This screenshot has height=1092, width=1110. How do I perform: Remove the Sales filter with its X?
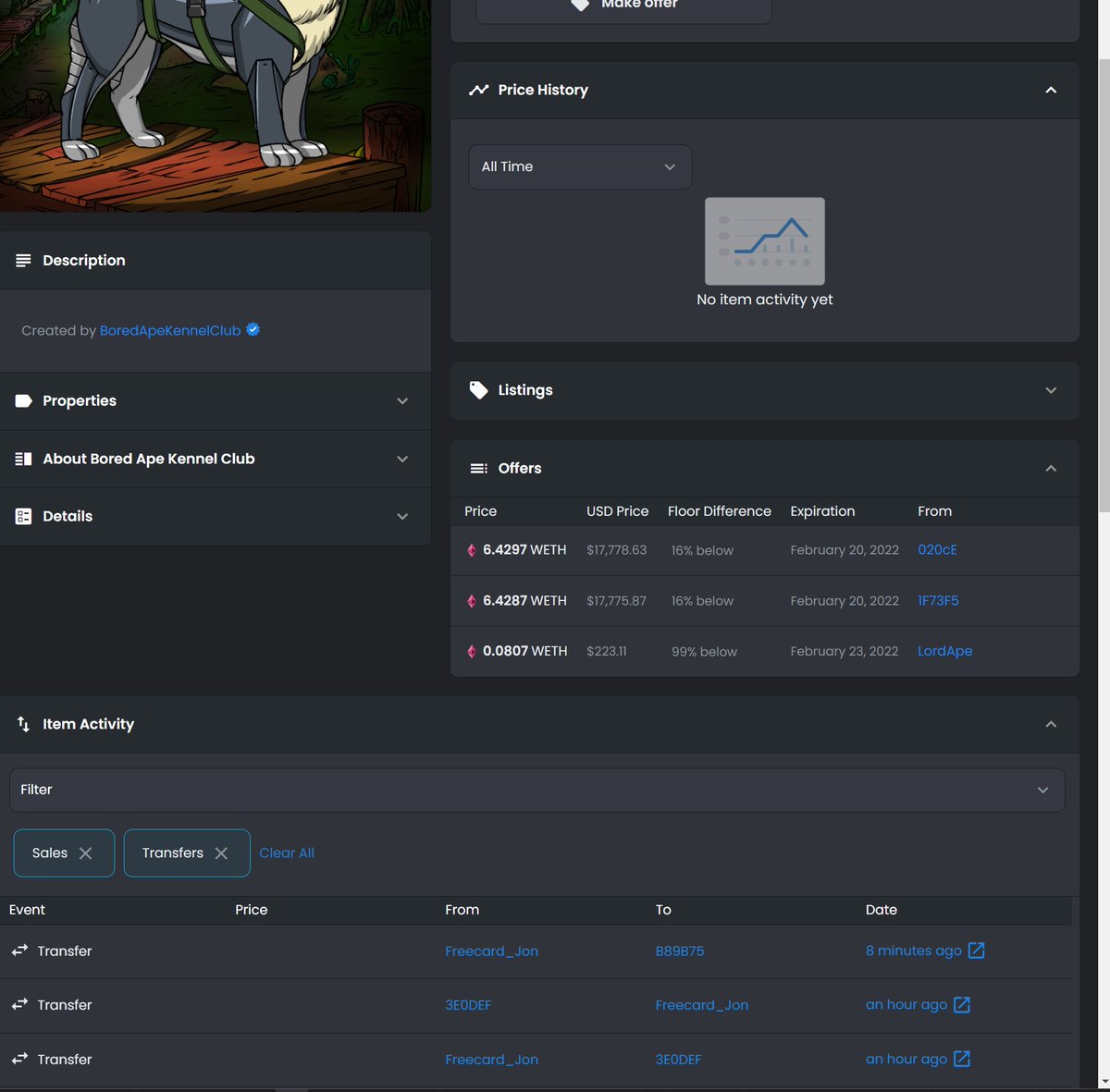85,853
